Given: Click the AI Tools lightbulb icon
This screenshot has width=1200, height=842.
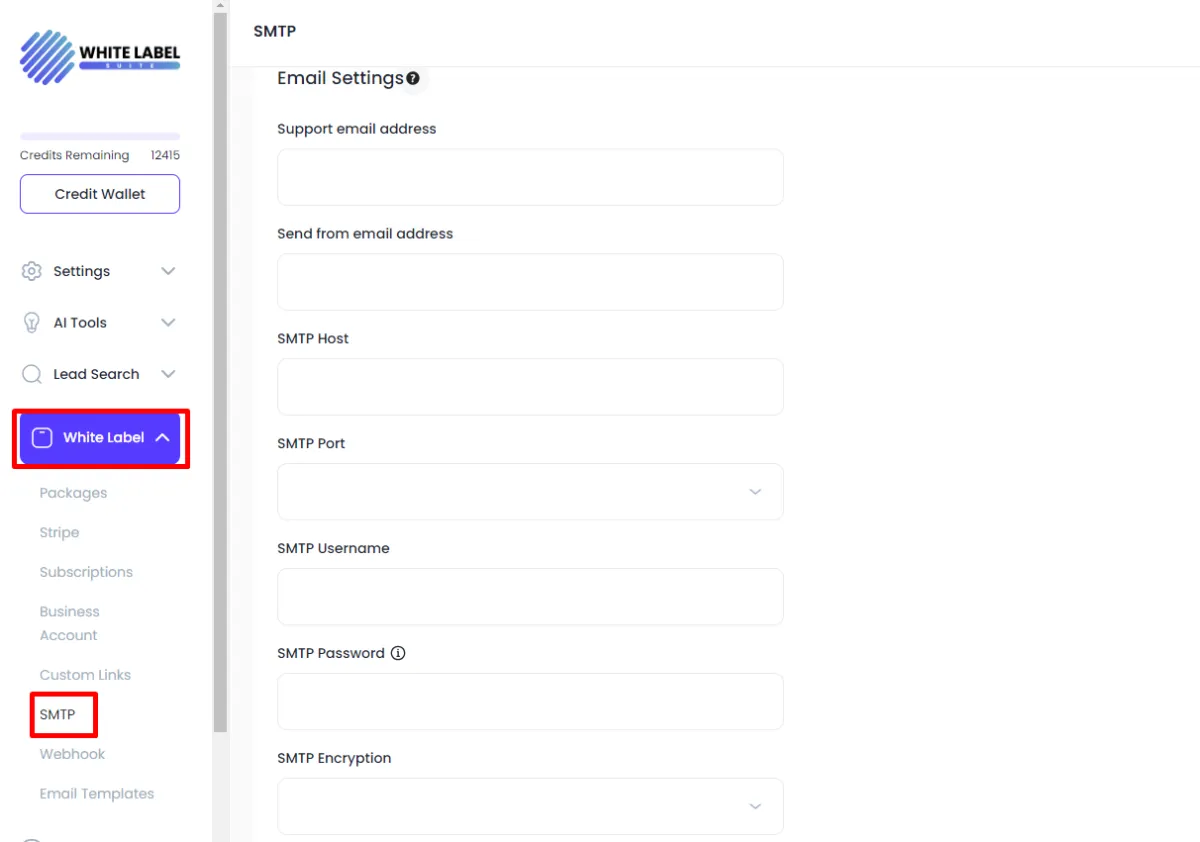Looking at the screenshot, I should coord(32,322).
